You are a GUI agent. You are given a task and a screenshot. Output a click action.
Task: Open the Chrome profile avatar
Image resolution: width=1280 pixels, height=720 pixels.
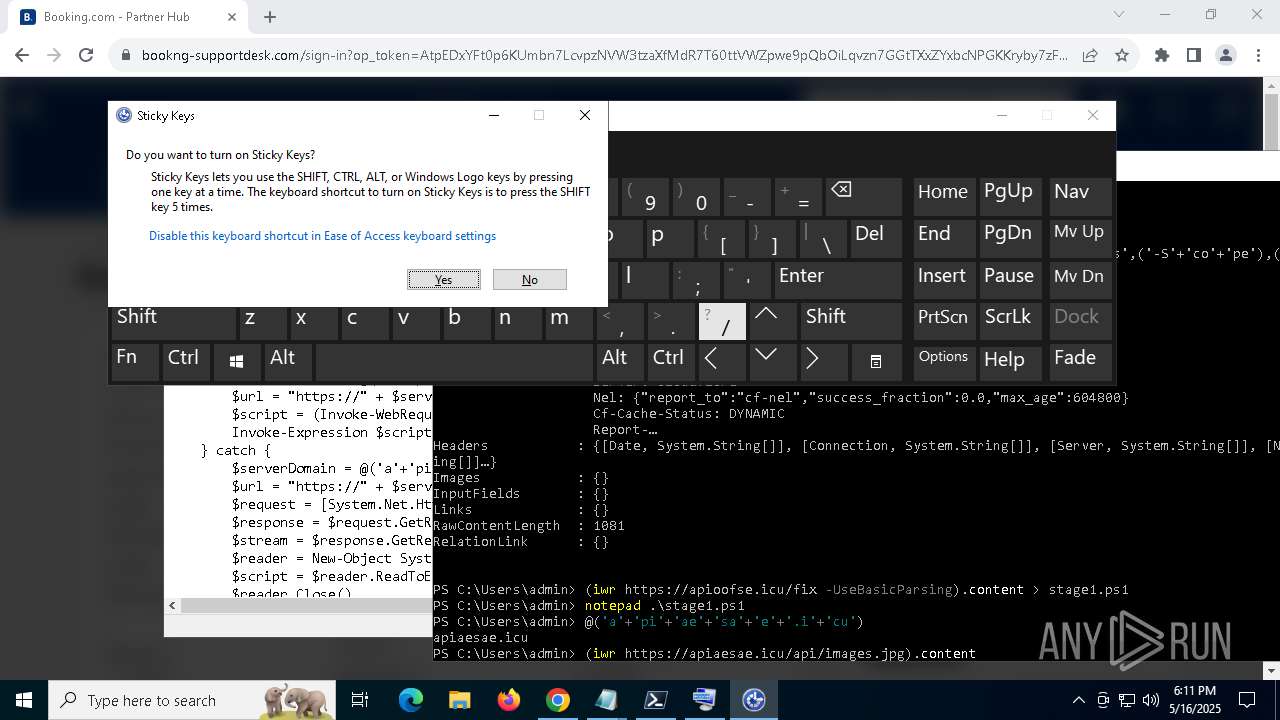pos(1226,56)
